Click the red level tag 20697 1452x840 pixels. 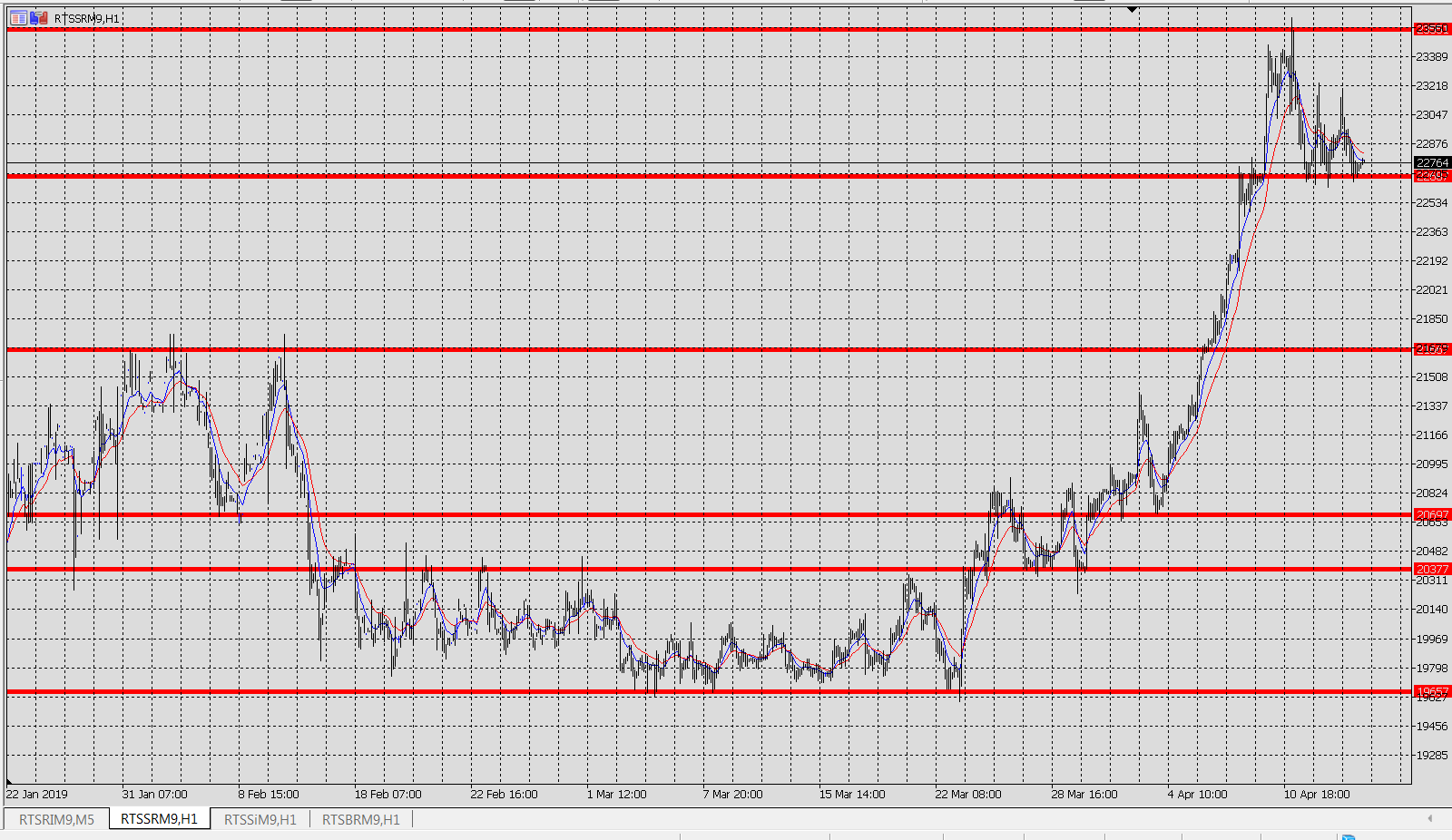tap(1432, 514)
